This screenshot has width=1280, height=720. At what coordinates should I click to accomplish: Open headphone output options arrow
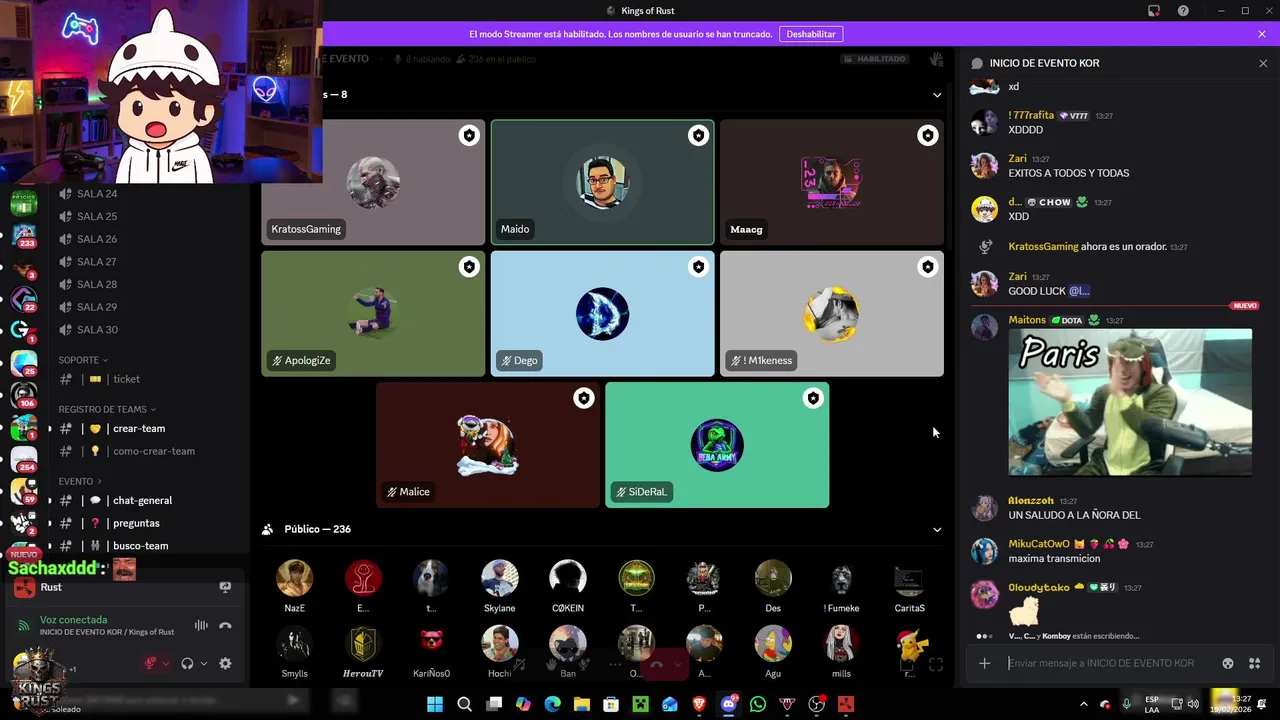click(x=204, y=663)
